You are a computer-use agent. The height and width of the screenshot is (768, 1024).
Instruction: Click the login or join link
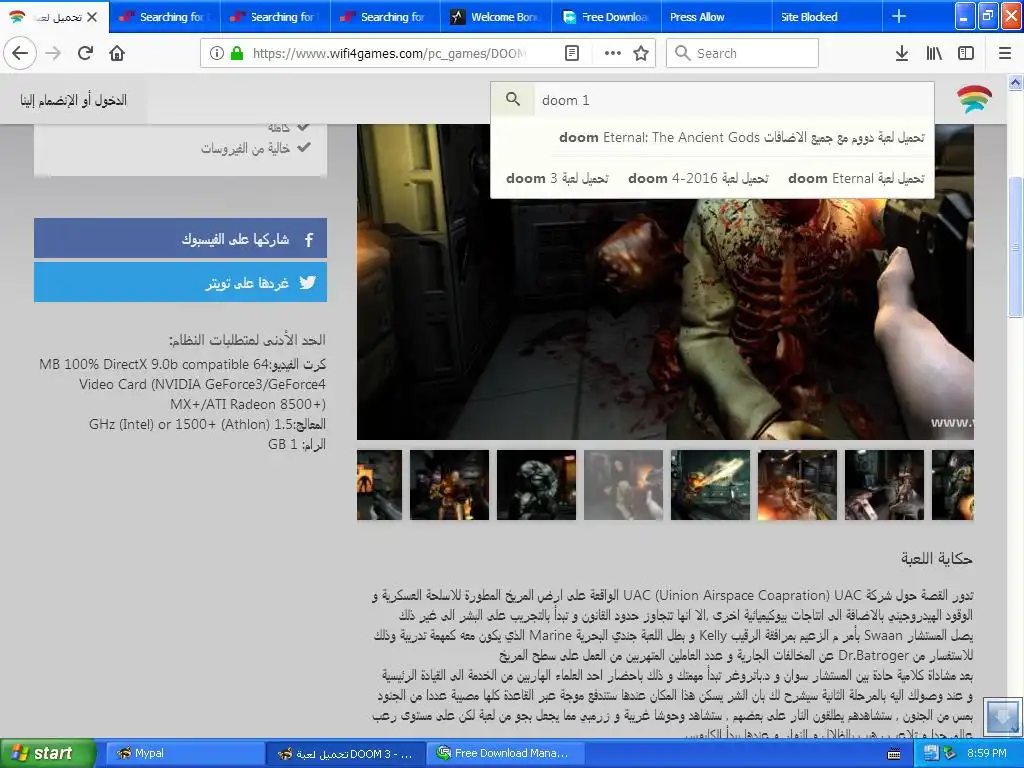(73, 100)
